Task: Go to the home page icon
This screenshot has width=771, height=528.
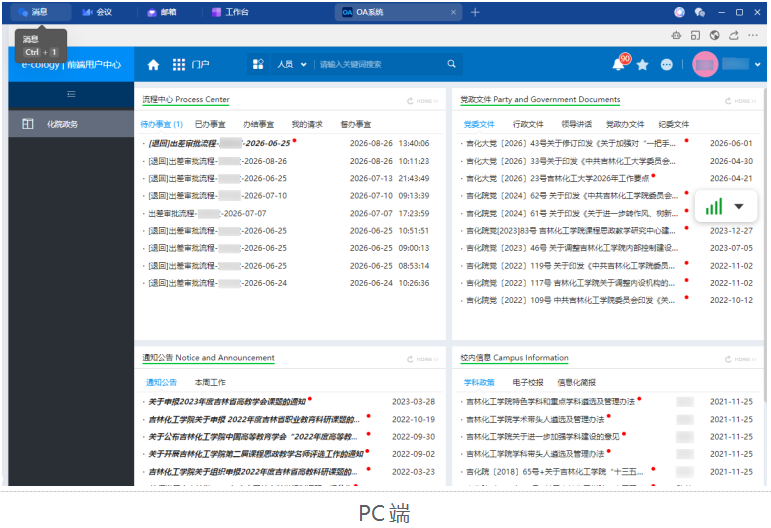Action: [x=153, y=64]
